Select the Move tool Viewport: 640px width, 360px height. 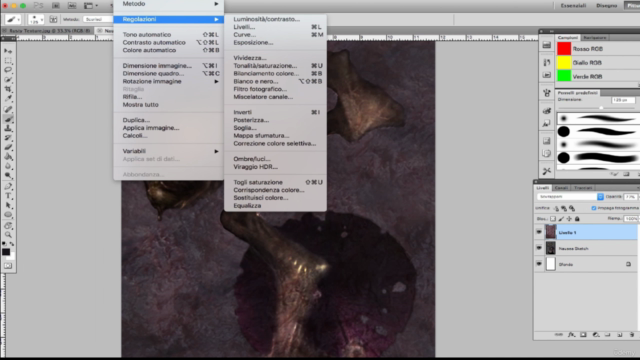8,51
